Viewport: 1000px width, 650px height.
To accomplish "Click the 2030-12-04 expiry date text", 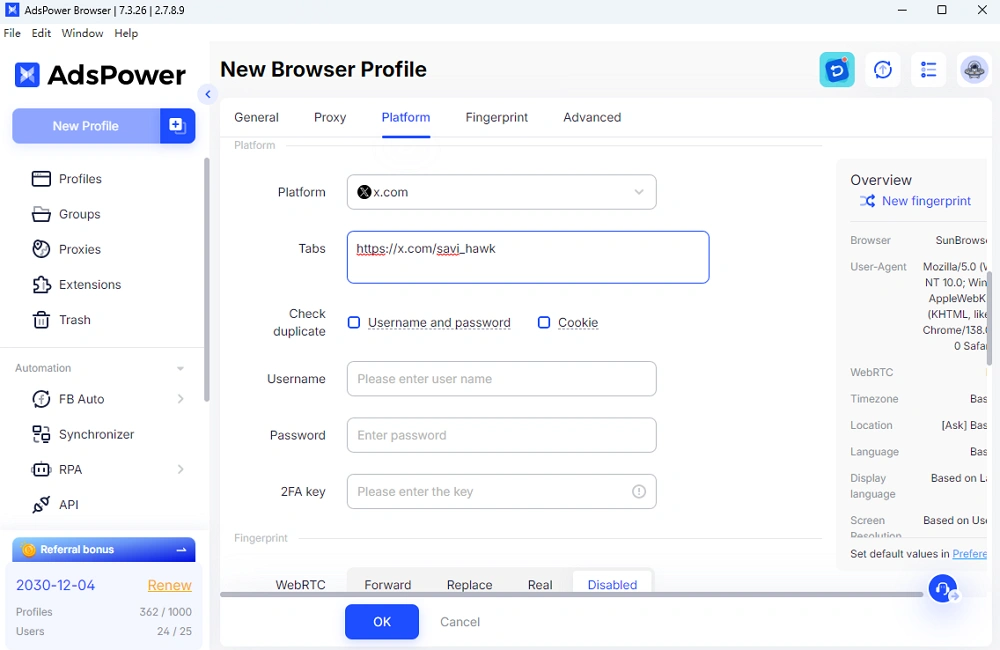I will click(55, 585).
